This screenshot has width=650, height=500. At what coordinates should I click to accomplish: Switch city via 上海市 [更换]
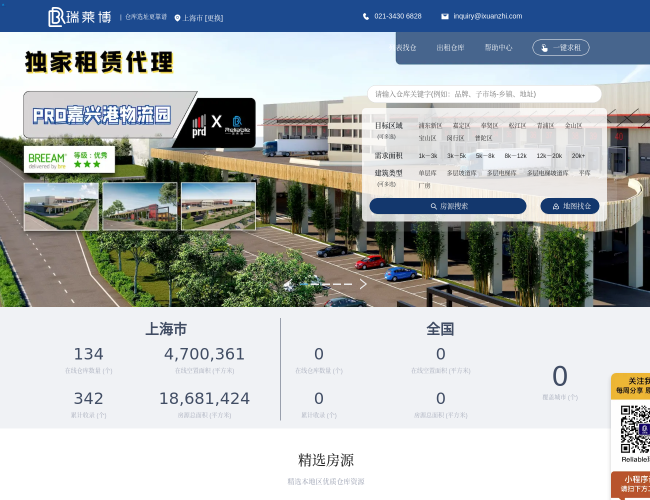(x=203, y=18)
